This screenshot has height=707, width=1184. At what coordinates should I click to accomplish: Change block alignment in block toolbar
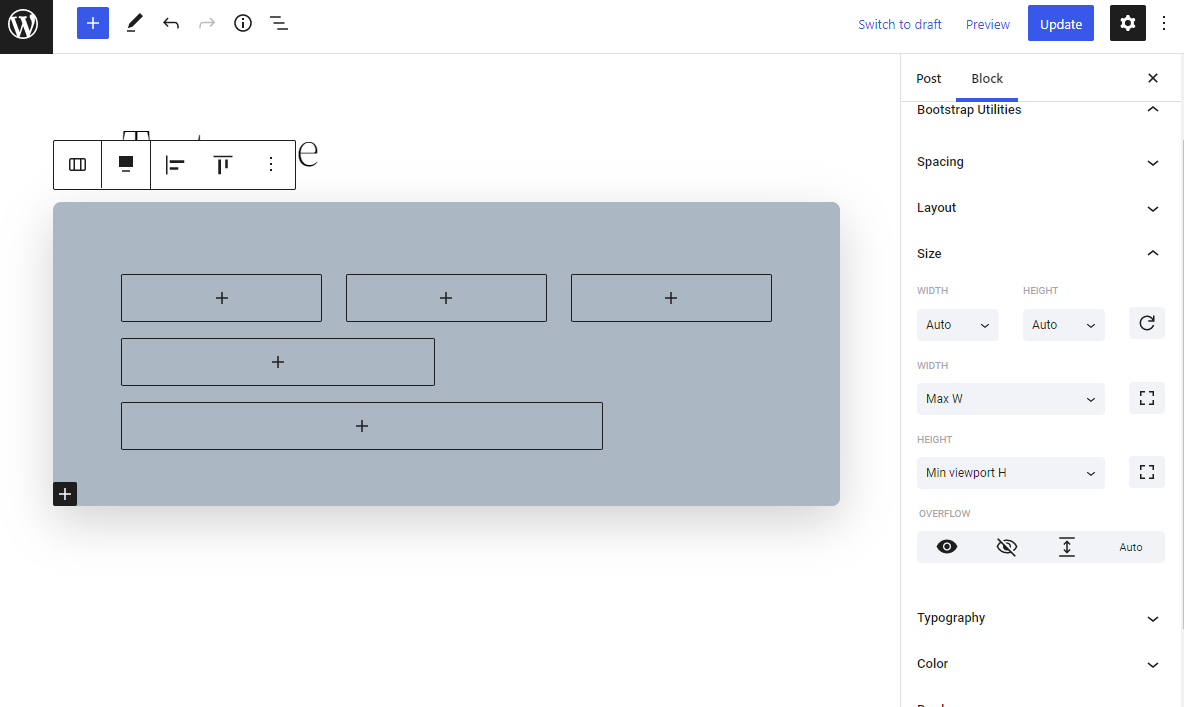[x=126, y=165]
